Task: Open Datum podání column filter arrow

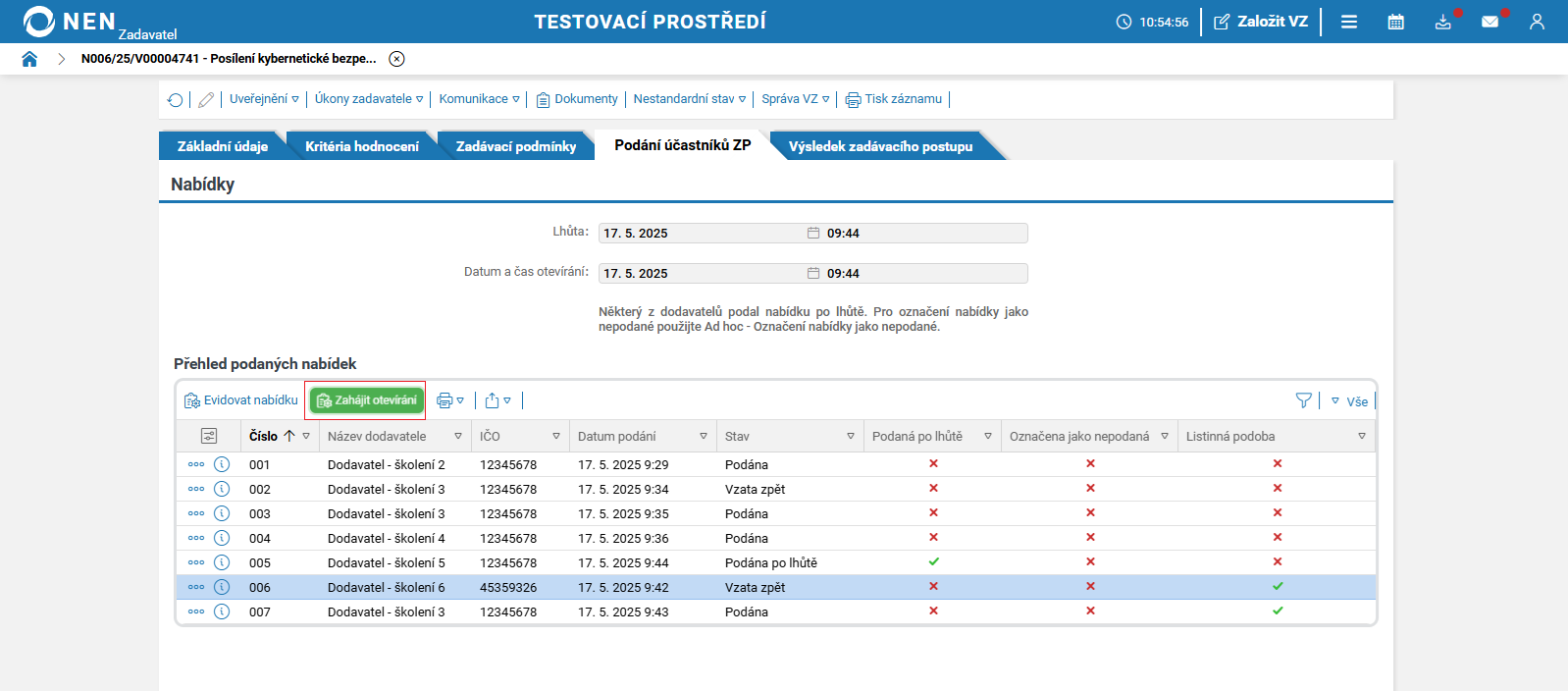Action: coord(704,436)
